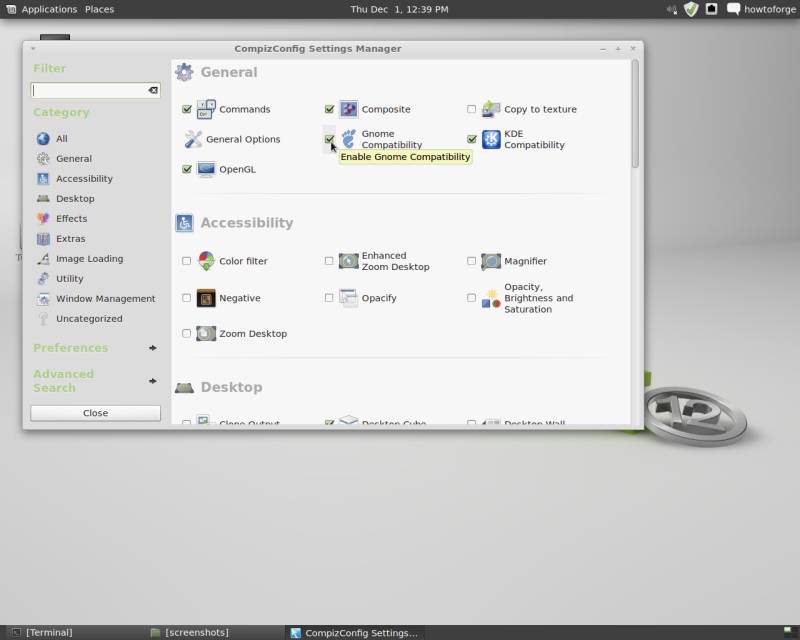Image resolution: width=800 pixels, height=640 pixels.
Task: Open the Opacify plugin icon
Action: click(x=348, y=298)
